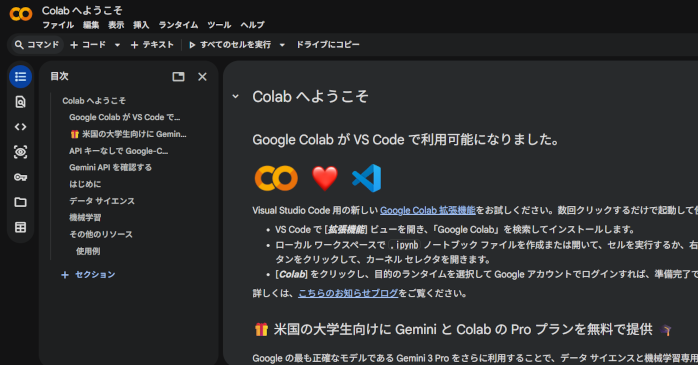Select はじめに in the contents list
698x365 pixels.
coord(85,184)
